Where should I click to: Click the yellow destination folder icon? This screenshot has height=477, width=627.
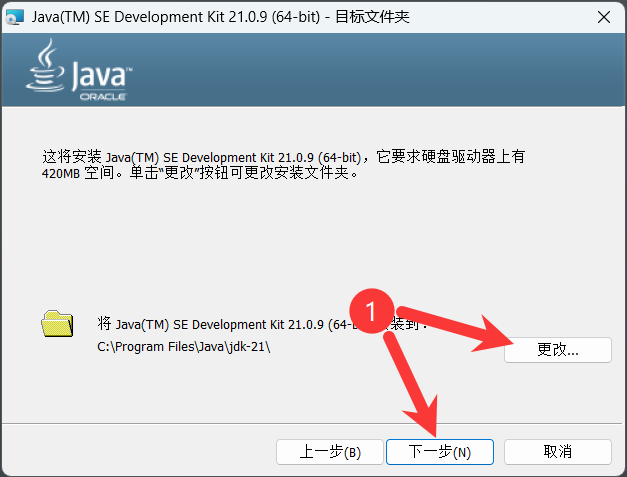[57, 323]
